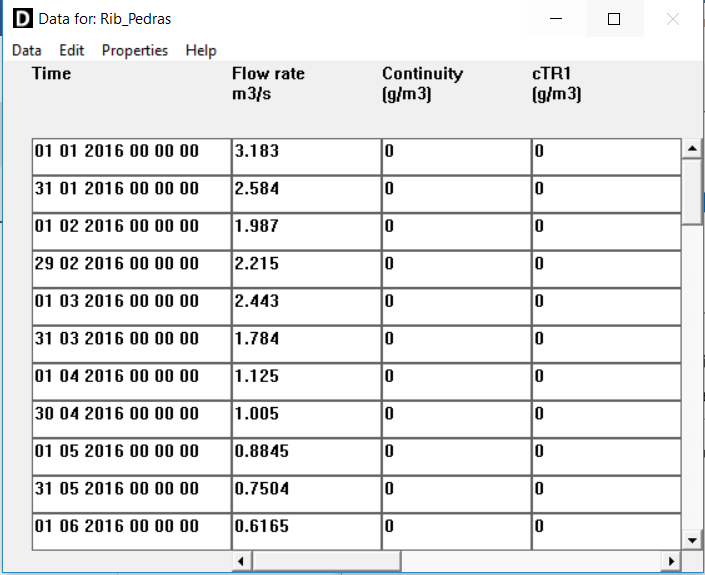Open the Edit menu
Viewport: 705px width, 575px height.
(72, 50)
